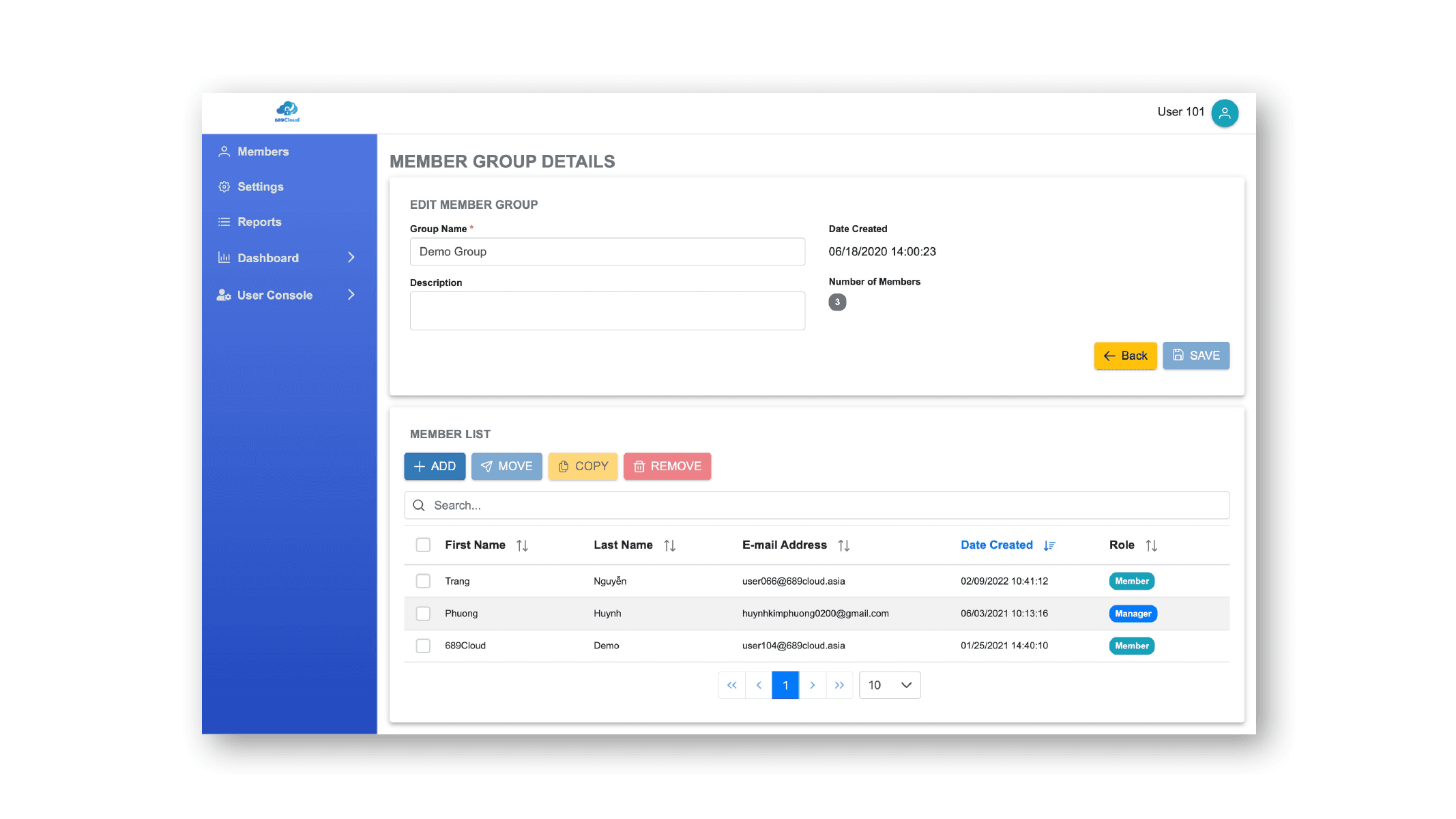Open the rows-per-page dropdown showing 10
The image size is (1456, 819).
[890, 685]
